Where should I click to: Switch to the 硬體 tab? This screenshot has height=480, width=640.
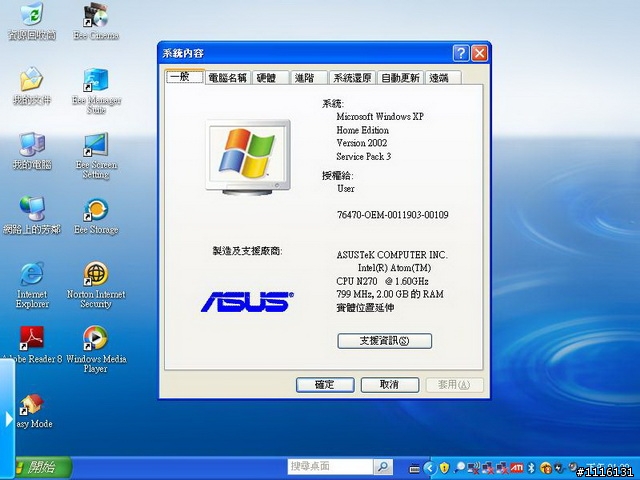tap(270, 78)
